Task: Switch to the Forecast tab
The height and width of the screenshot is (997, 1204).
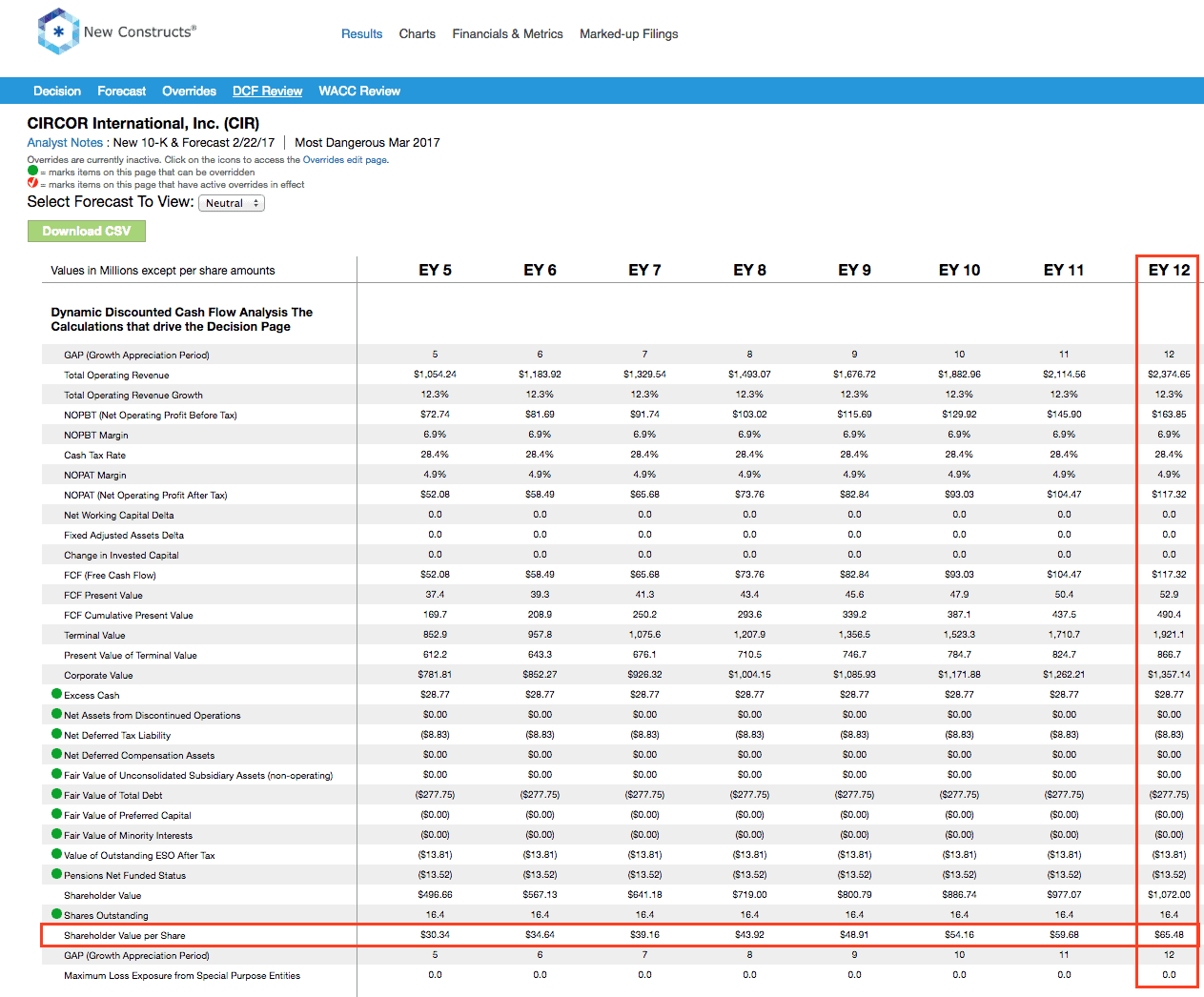Action: click(x=122, y=91)
